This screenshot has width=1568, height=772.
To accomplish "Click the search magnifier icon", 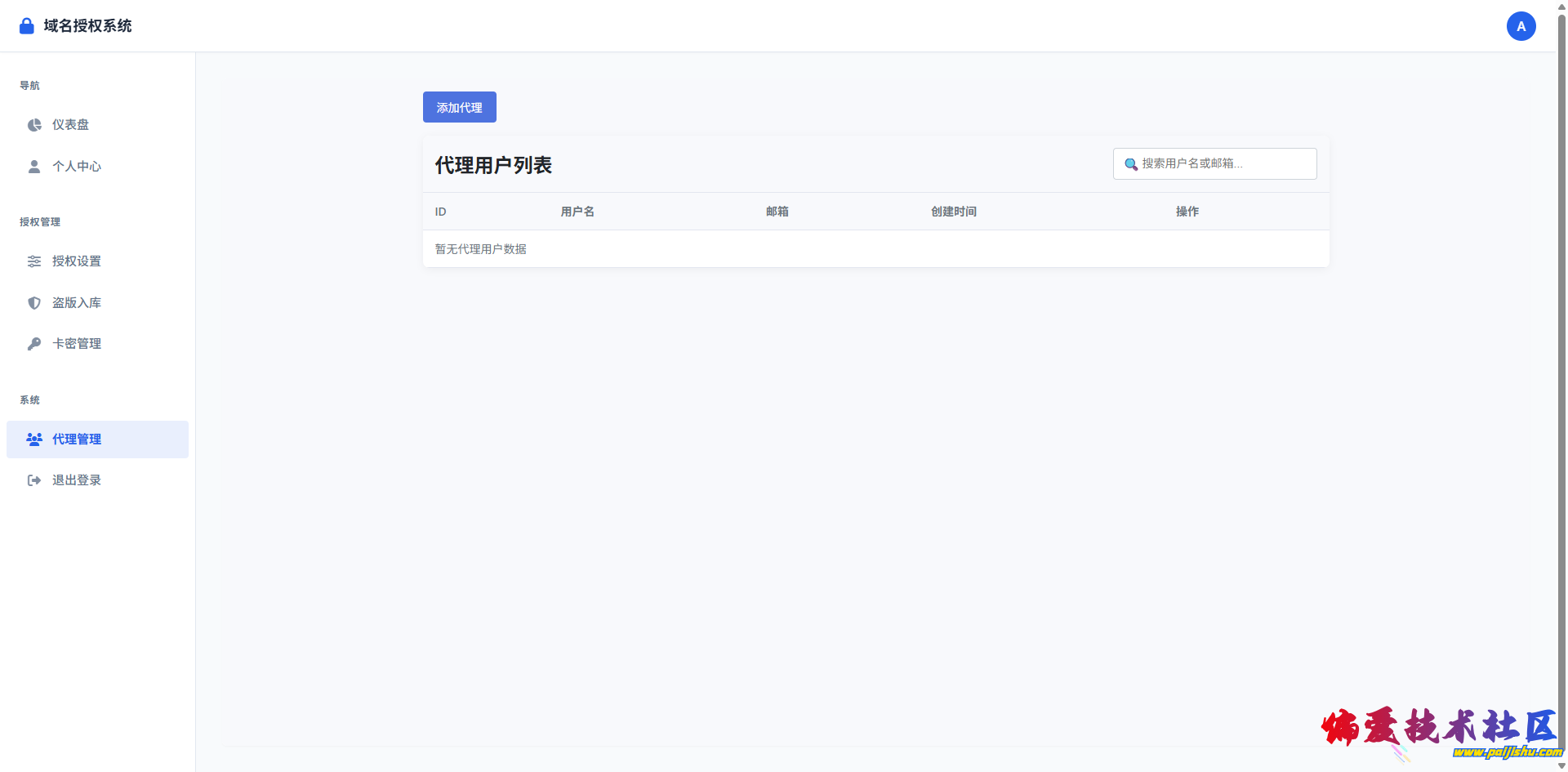I will pos(1131,164).
